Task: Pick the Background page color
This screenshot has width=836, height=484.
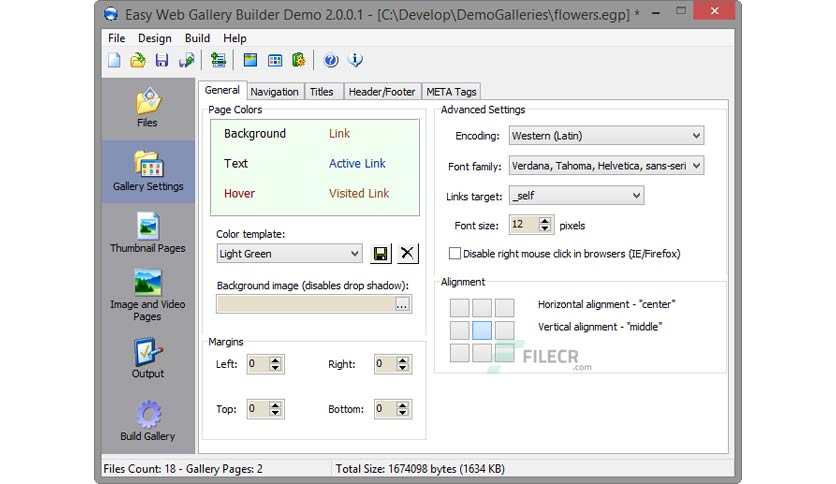Action: pos(255,133)
